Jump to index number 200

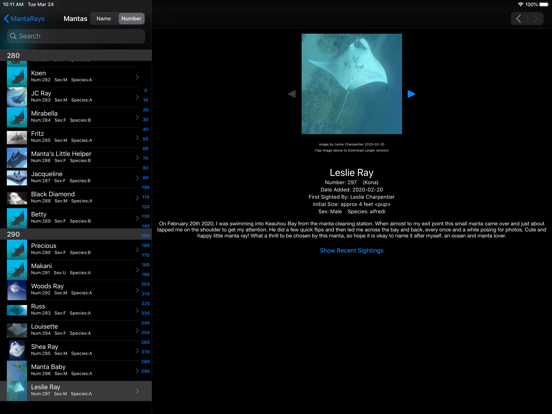145,284
